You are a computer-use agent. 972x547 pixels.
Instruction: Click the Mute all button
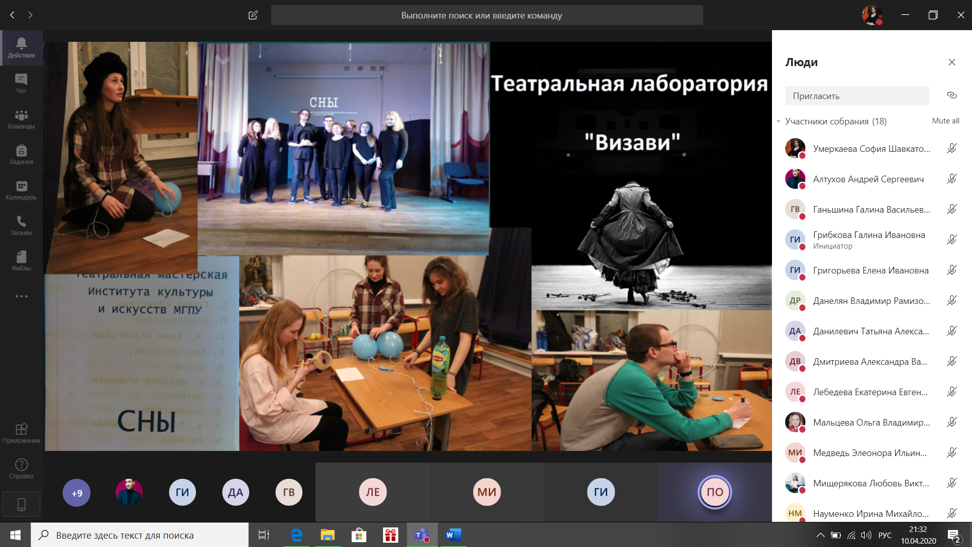945,121
